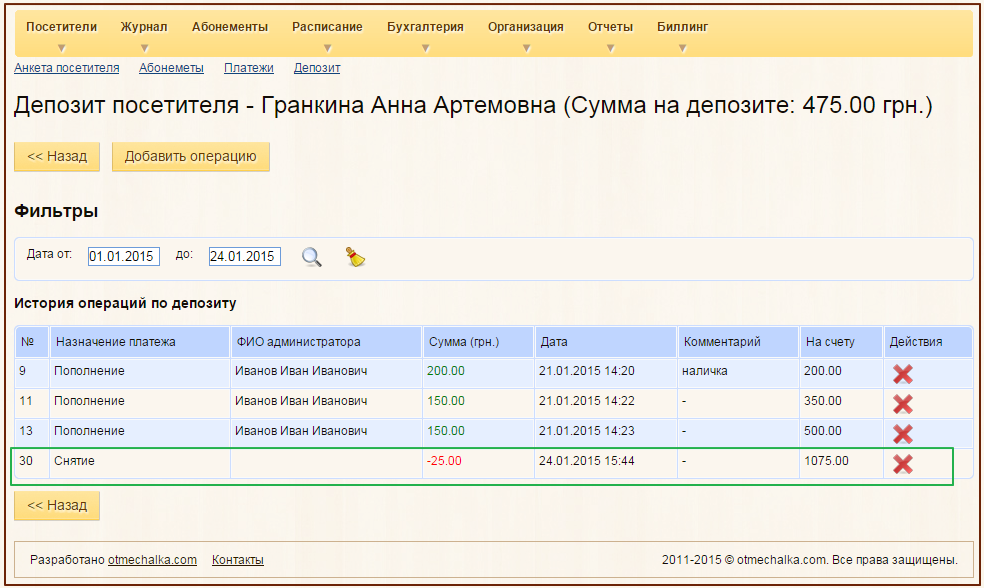Open the Контакты footer link
The image size is (984, 588).
tap(238, 560)
